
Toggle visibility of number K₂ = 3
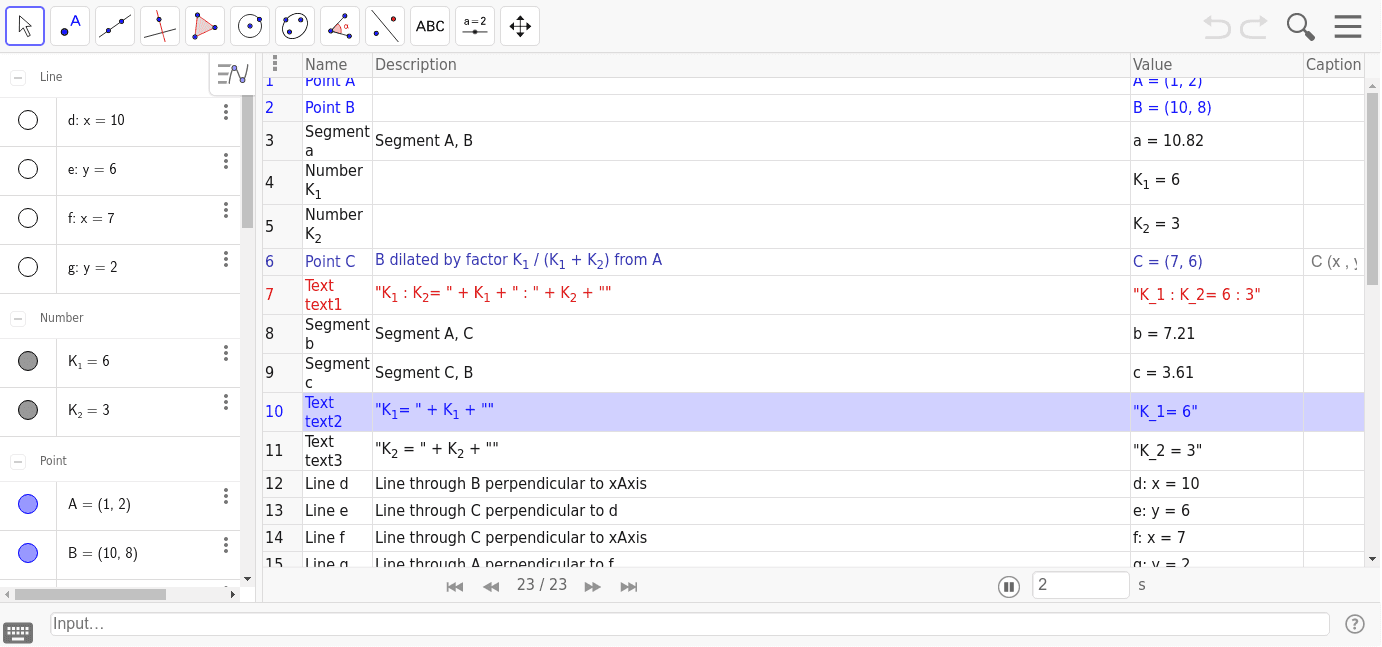pos(28,410)
